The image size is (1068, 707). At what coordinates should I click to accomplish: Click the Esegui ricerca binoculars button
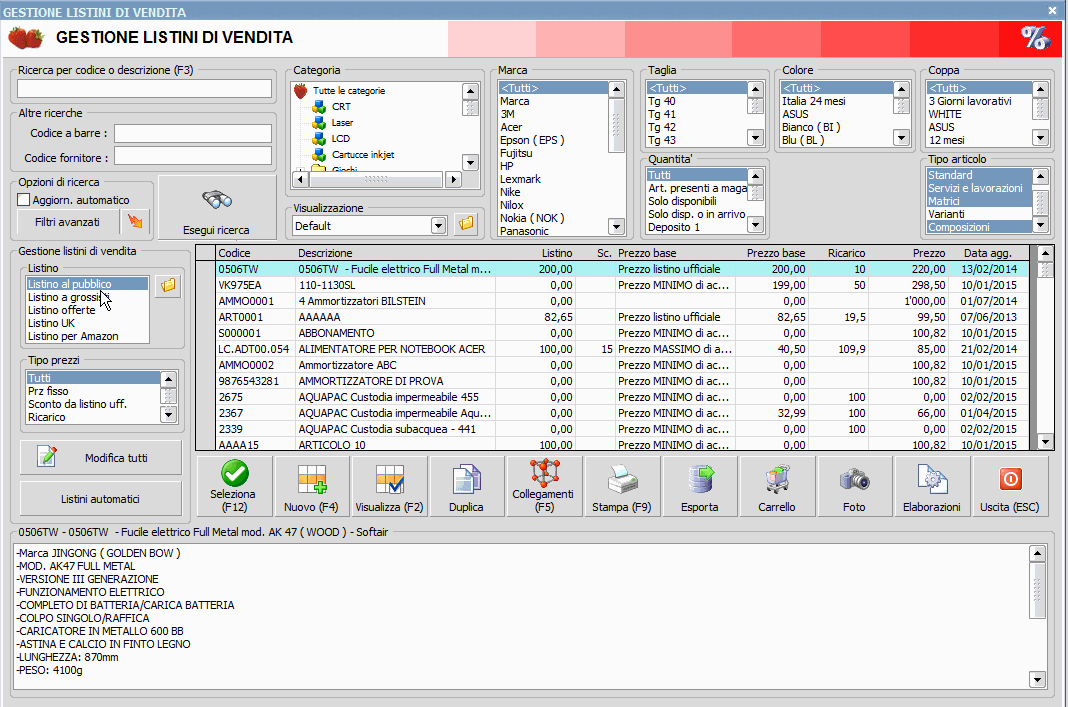[217, 208]
